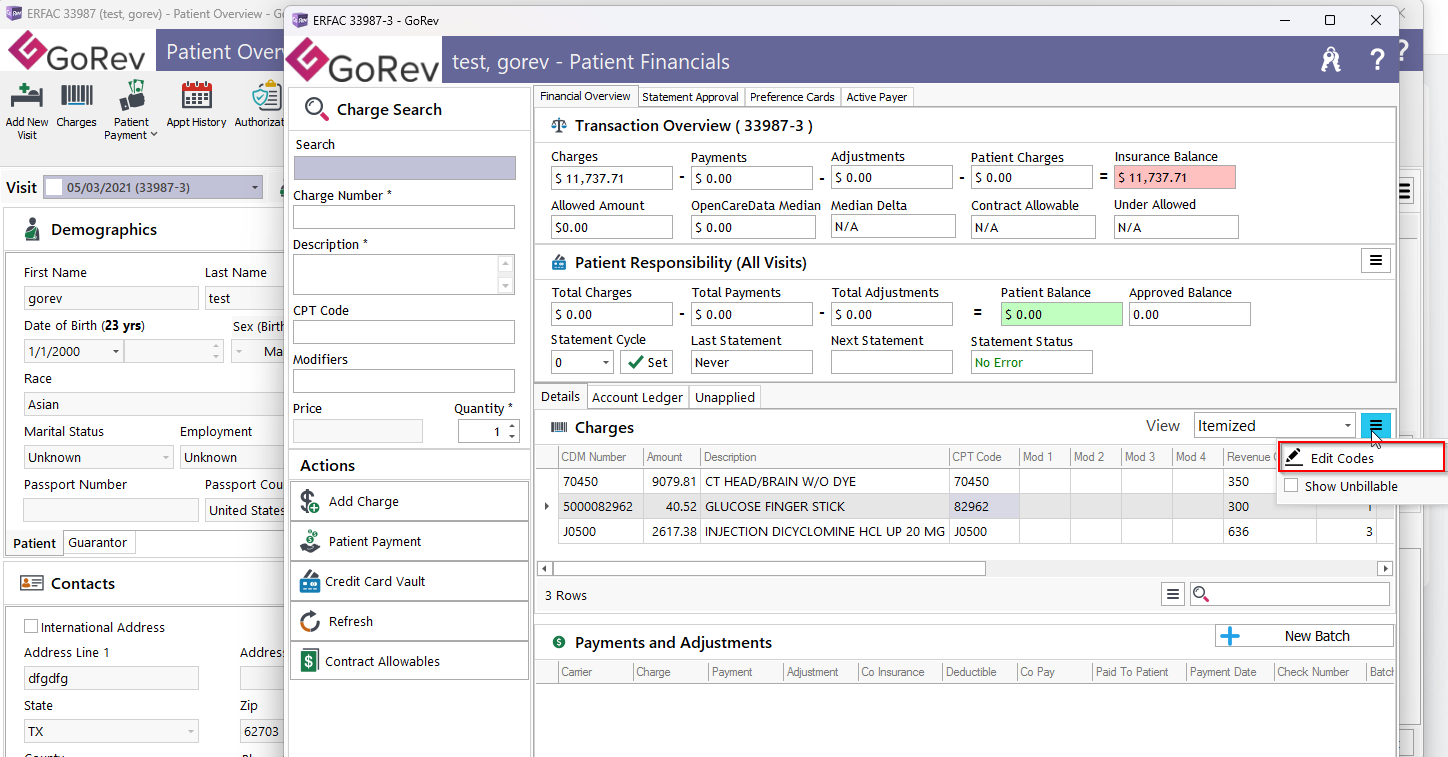Click Charge Search top Search field
1448x757 pixels.
point(404,168)
